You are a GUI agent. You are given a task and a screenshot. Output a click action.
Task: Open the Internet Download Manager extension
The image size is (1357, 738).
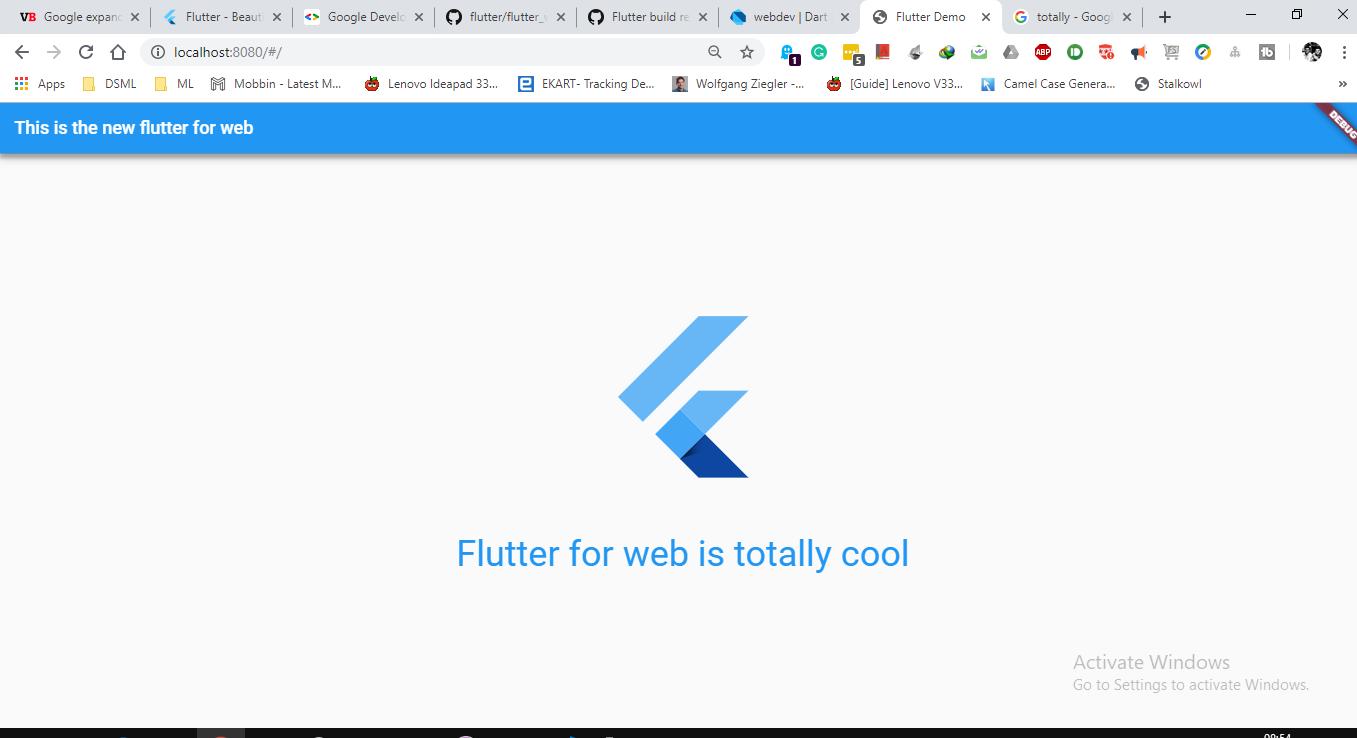pyautogui.click(x=947, y=52)
